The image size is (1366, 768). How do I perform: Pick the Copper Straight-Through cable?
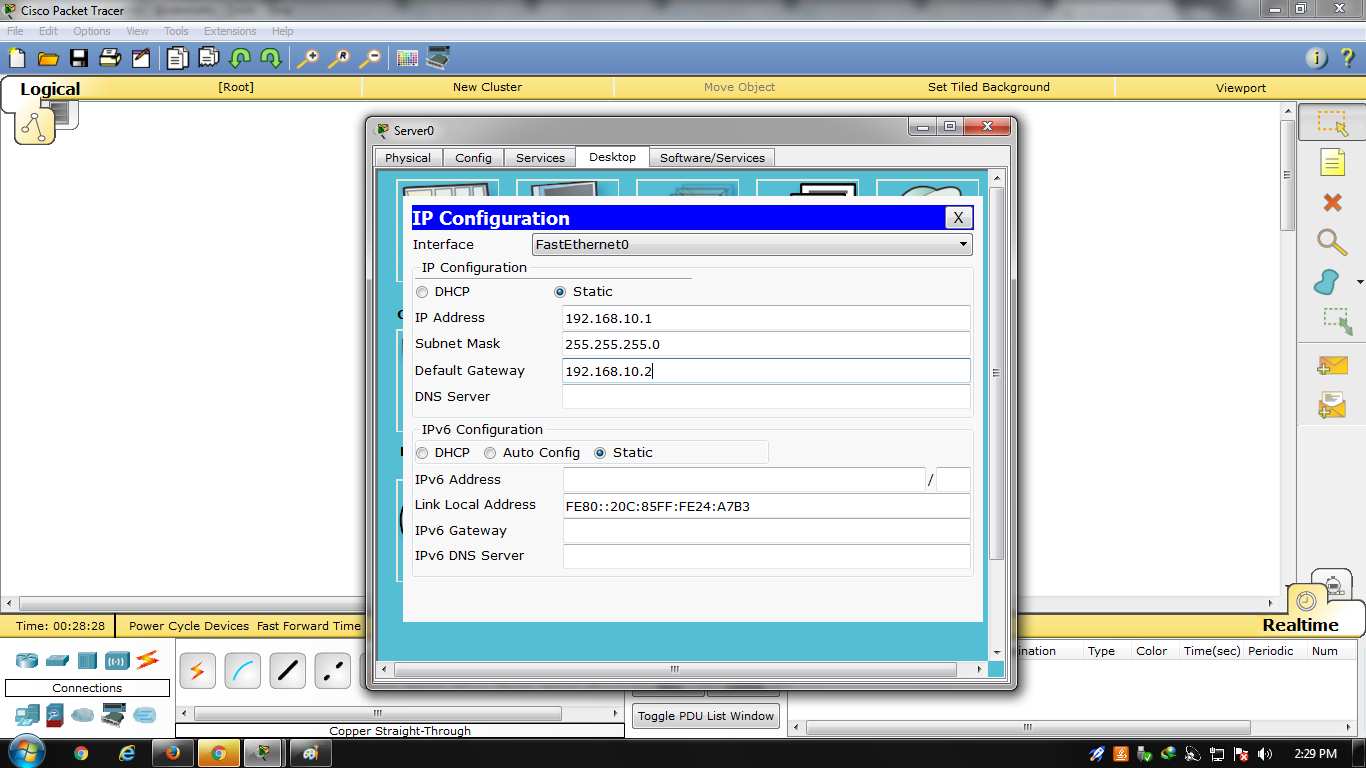[287, 670]
